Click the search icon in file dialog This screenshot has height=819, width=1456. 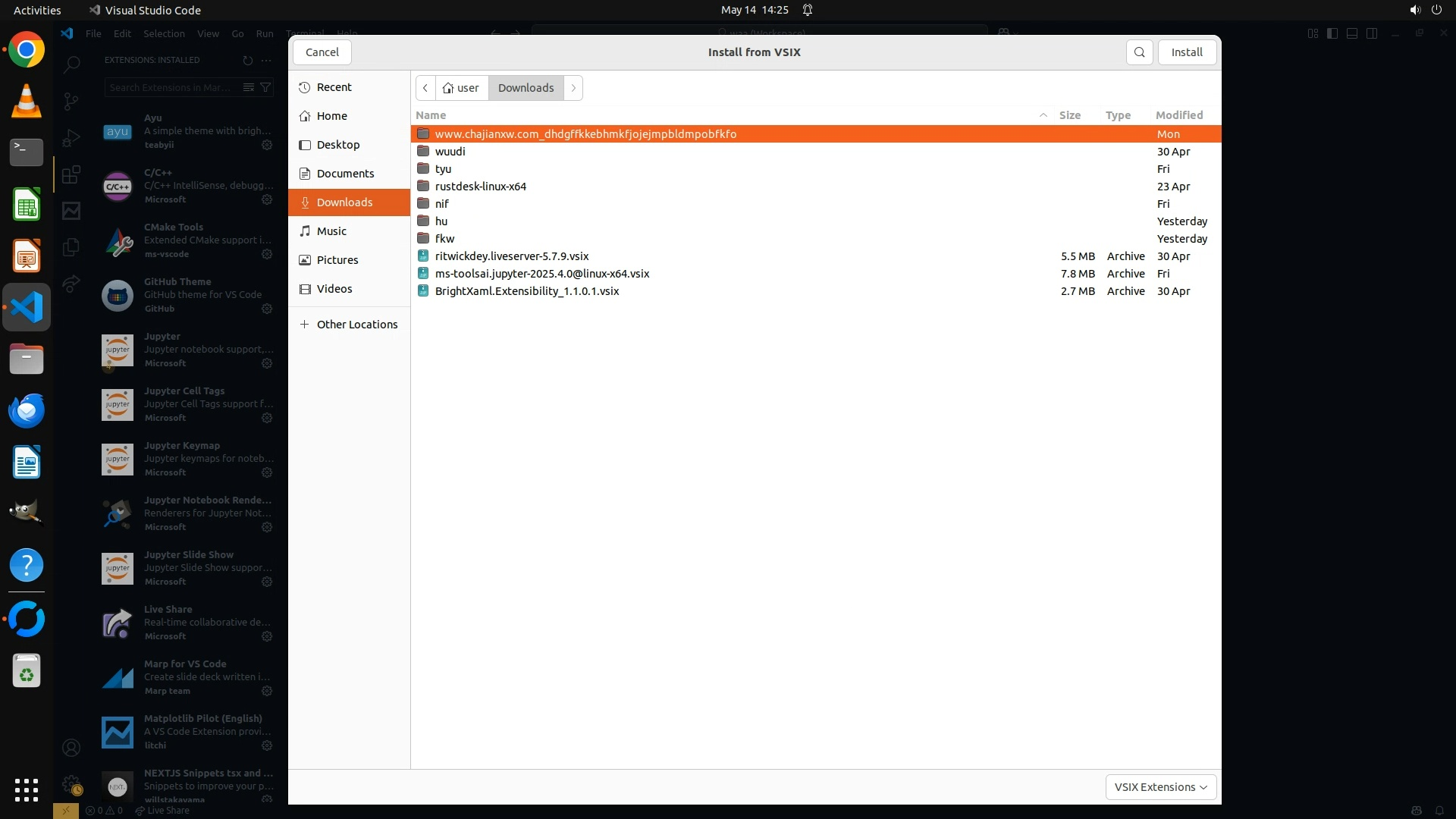pos(1139,52)
